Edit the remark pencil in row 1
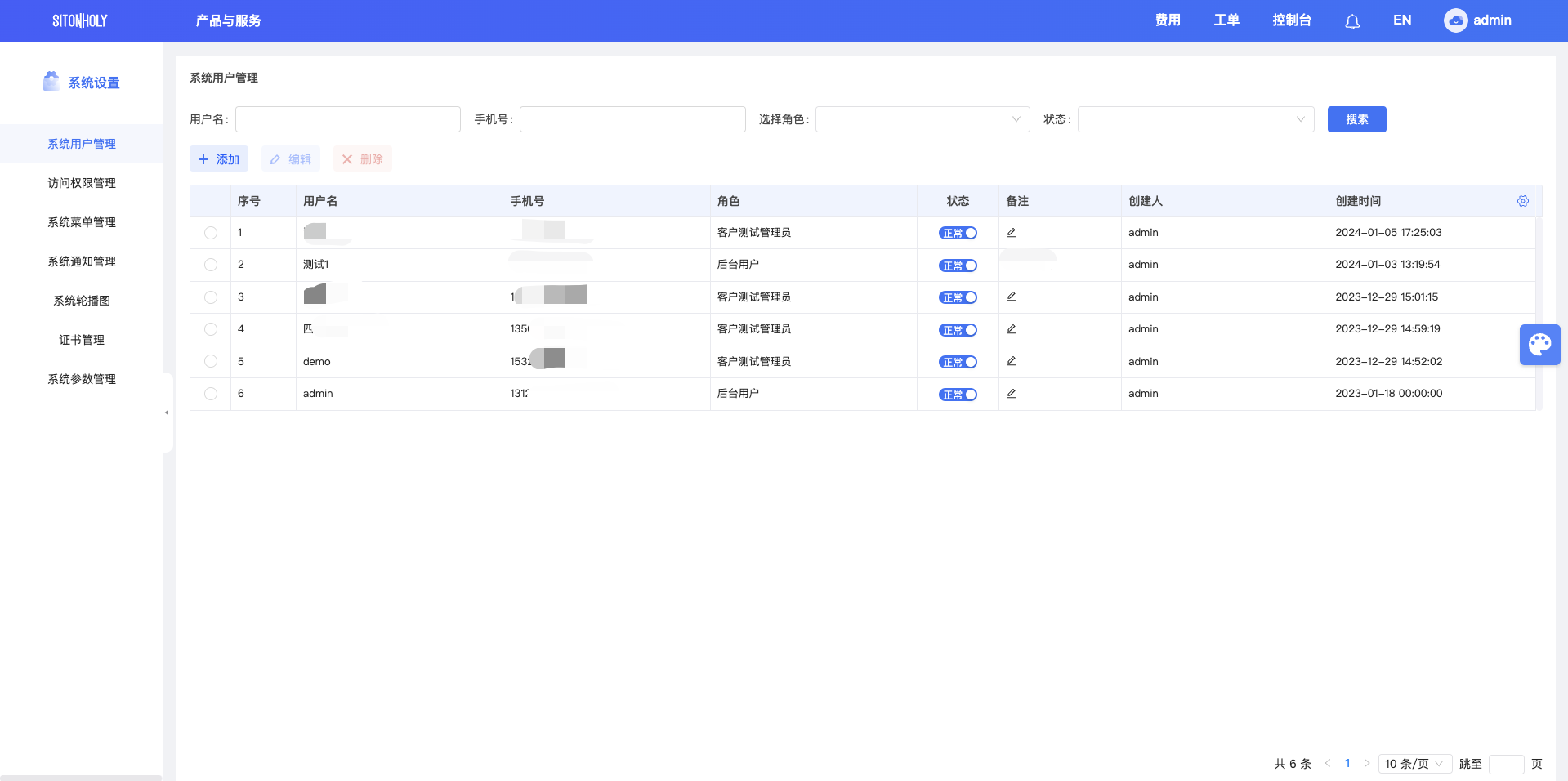Screen dimensions: 1568x781 (1012, 233)
